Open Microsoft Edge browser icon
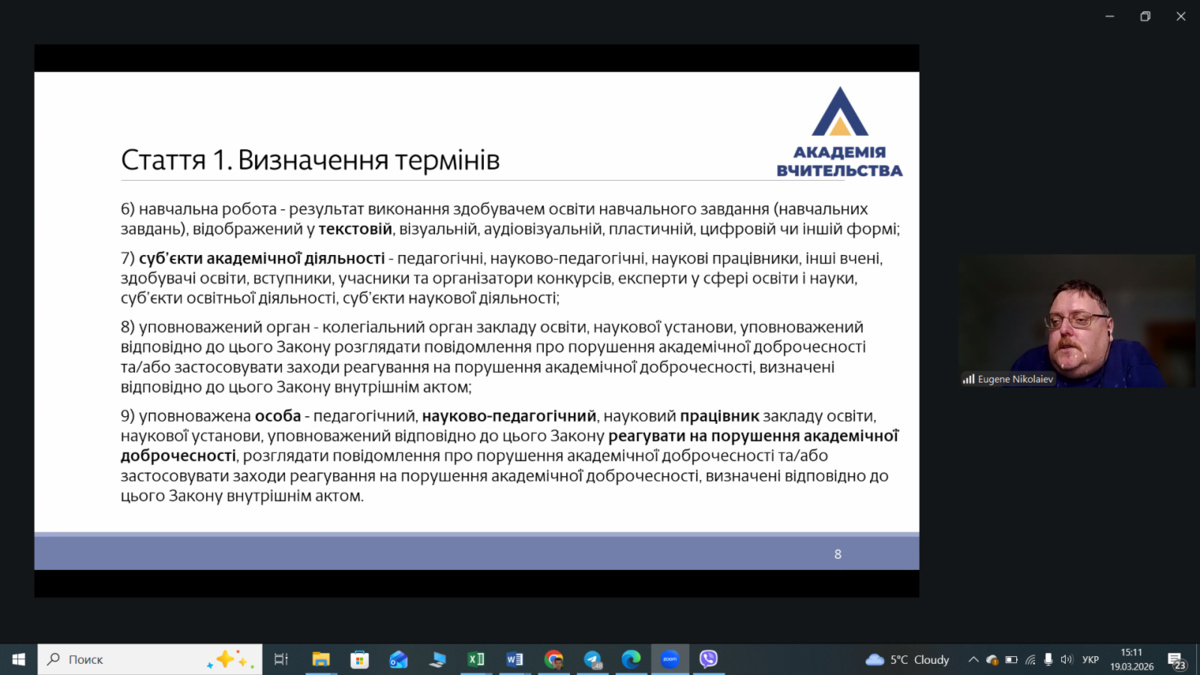This screenshot has width=1200, height=675. pyautogui.click(x=631, y=659)
